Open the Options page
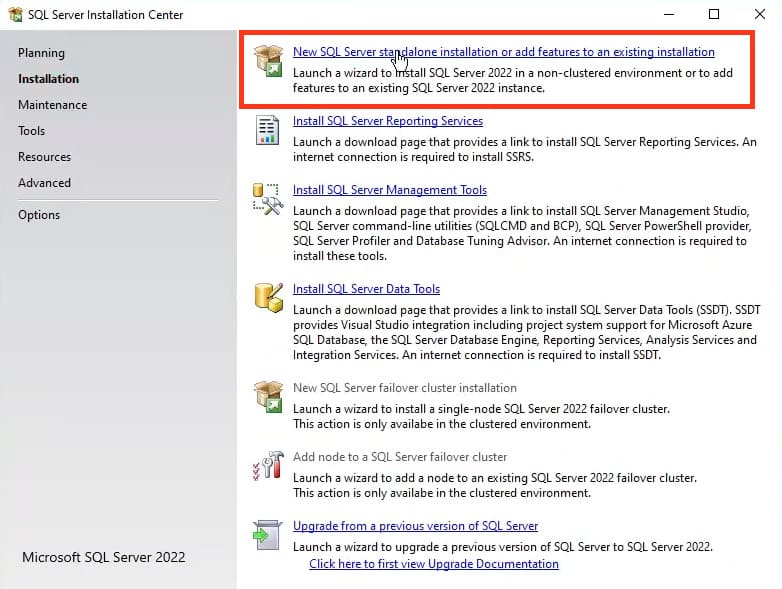This screenshot has width=782, height=589. click(39, 215)
